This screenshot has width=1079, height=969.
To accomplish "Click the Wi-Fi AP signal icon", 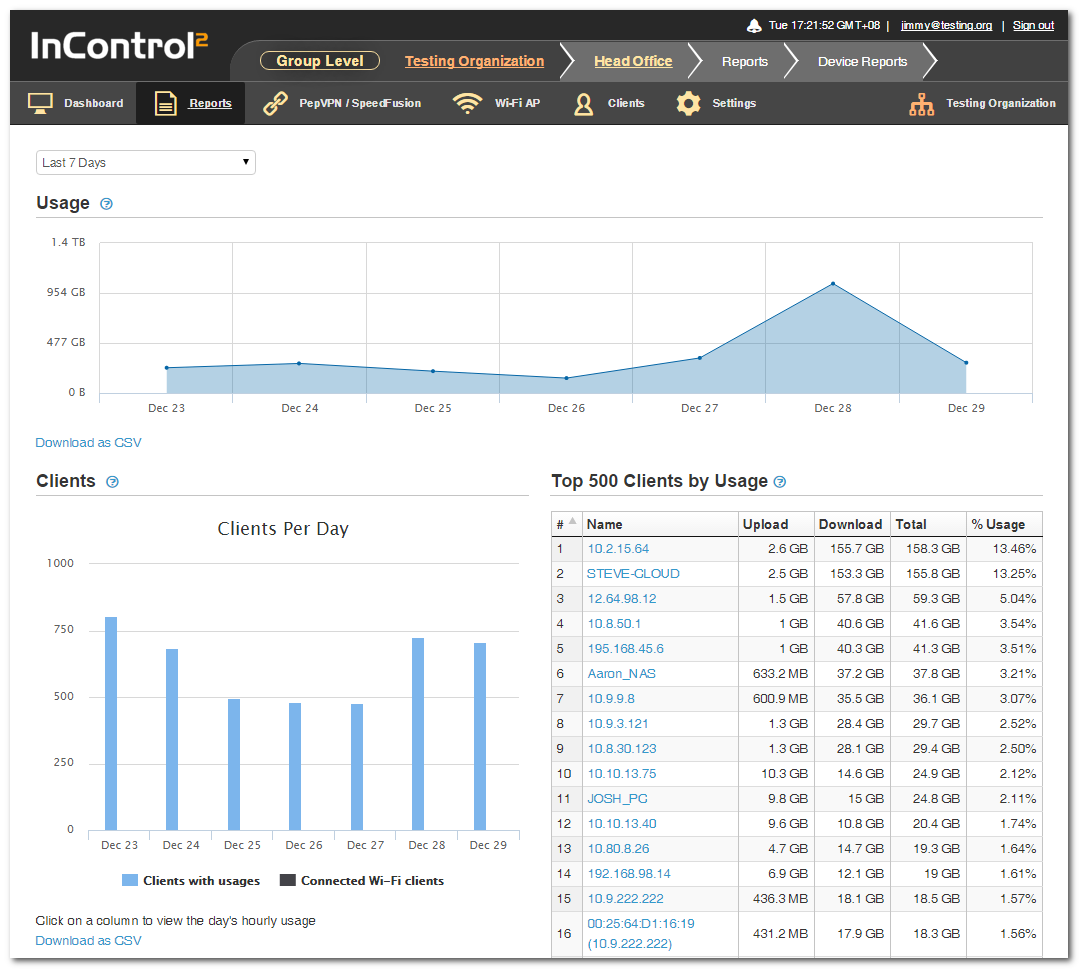I will tap(467, 103).
